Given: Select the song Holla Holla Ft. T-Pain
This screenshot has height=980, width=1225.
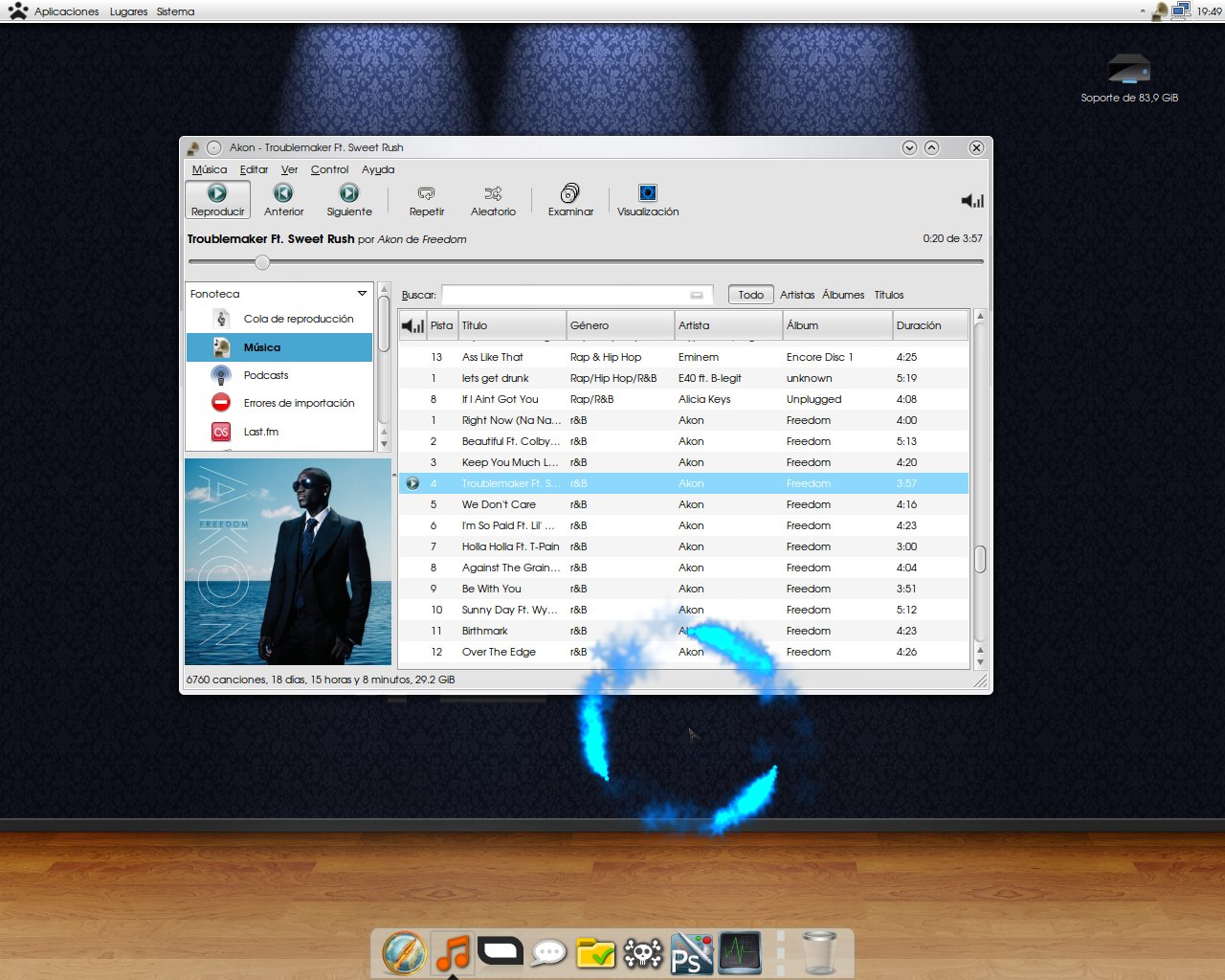Looking at the screenshot, I should coord(683,546).
